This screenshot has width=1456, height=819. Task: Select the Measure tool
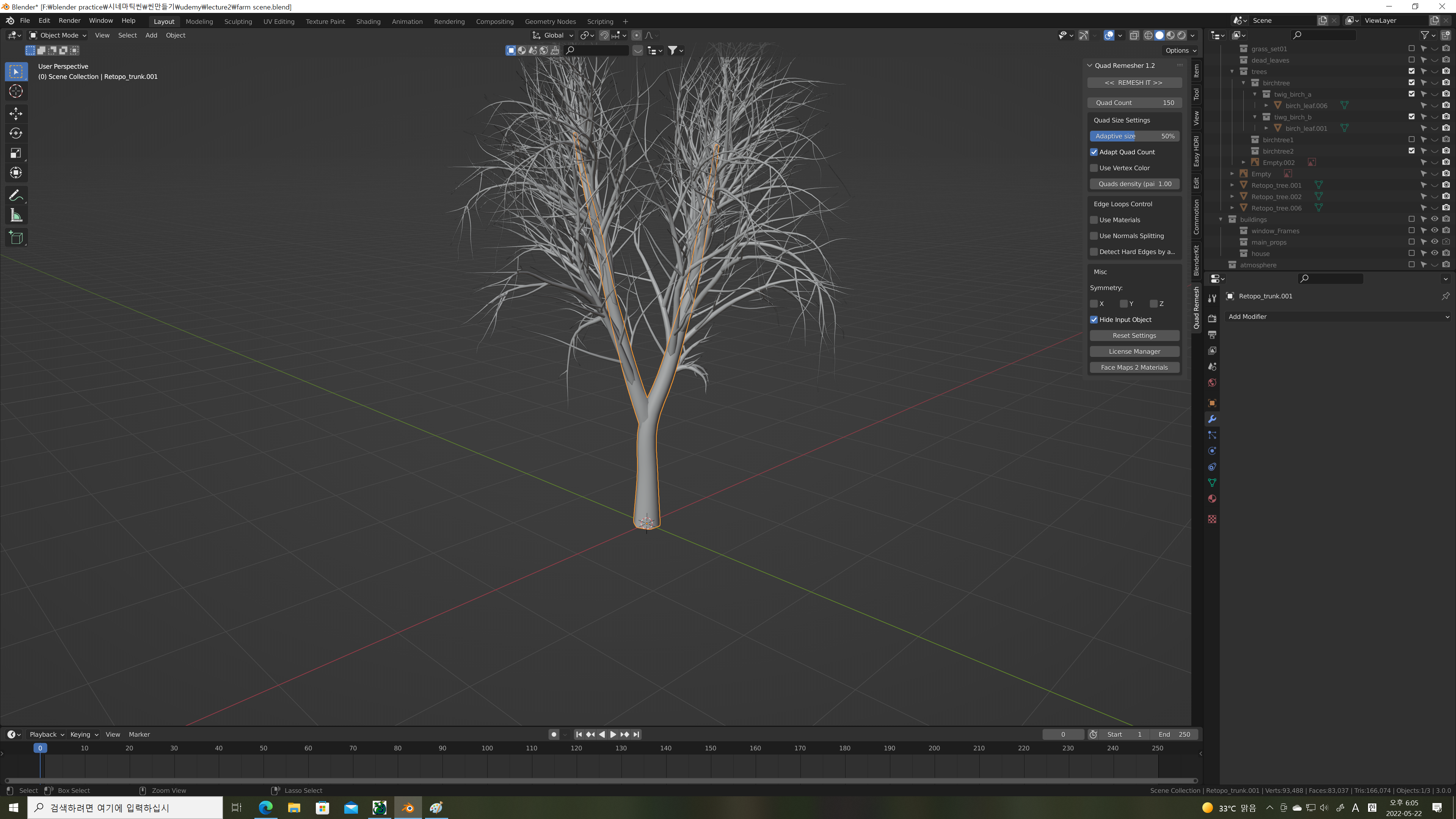[x=16, y=215]
